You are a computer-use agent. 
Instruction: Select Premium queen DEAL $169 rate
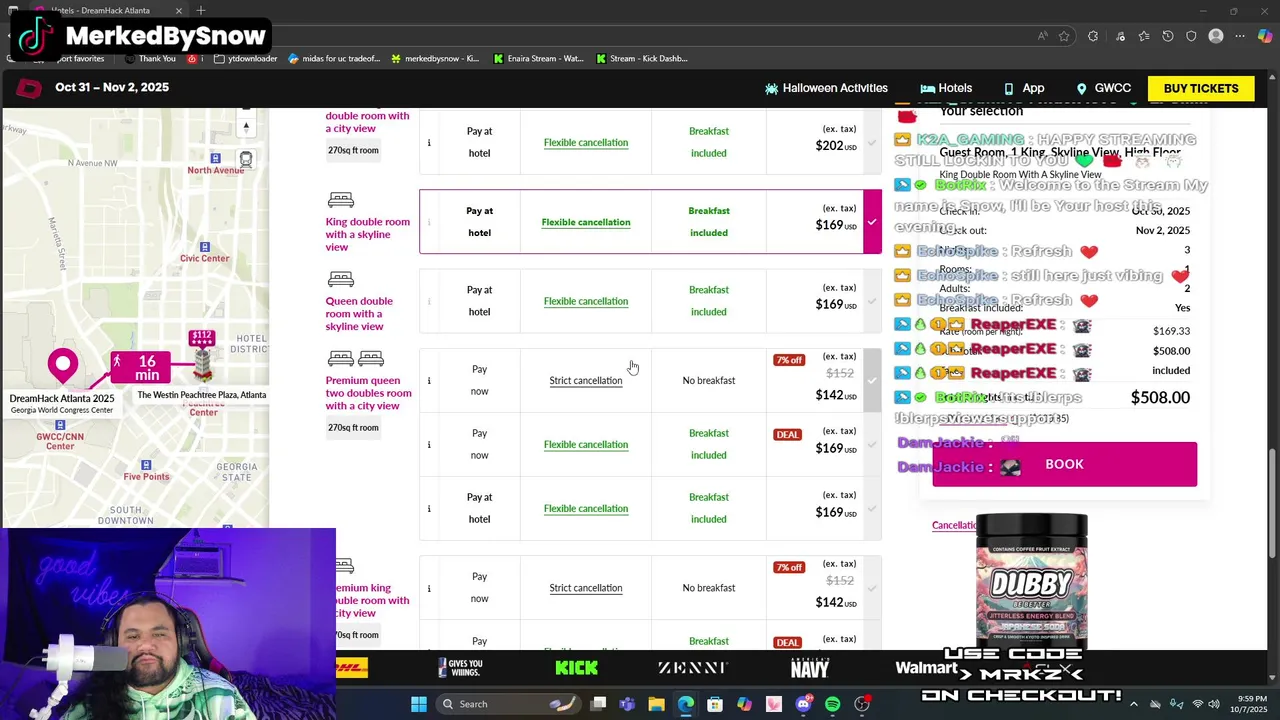(x=872, y=444)
